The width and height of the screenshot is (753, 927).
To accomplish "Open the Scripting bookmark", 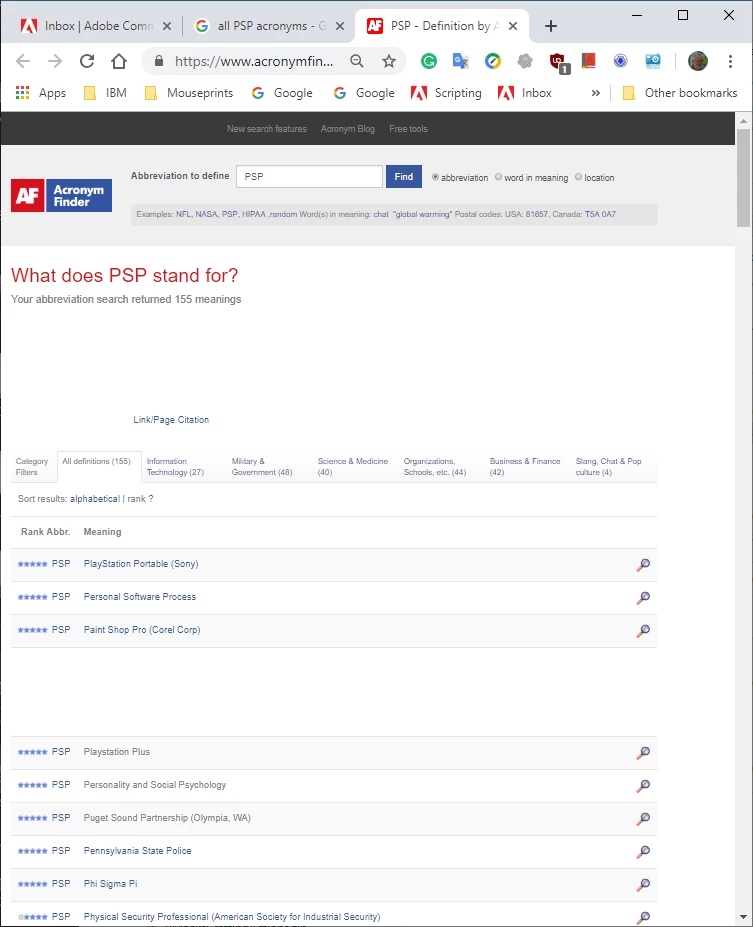I will click(x=446, y=93).
